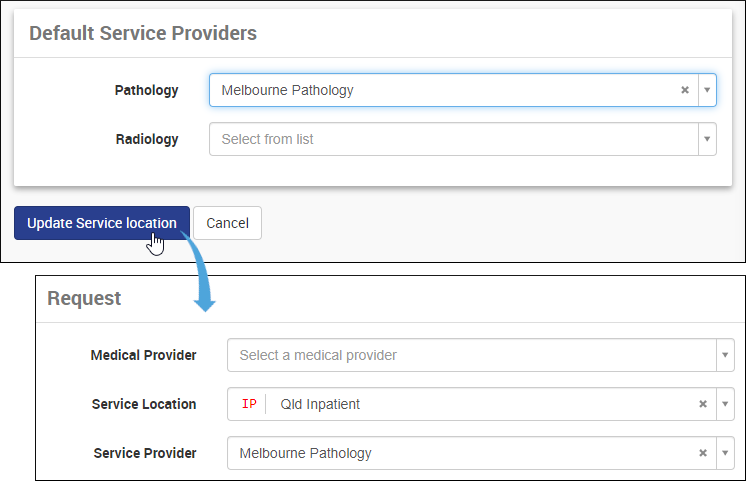
Task: Click the Pathology field showing Melbourne Pathology
Action: (440, 90)
